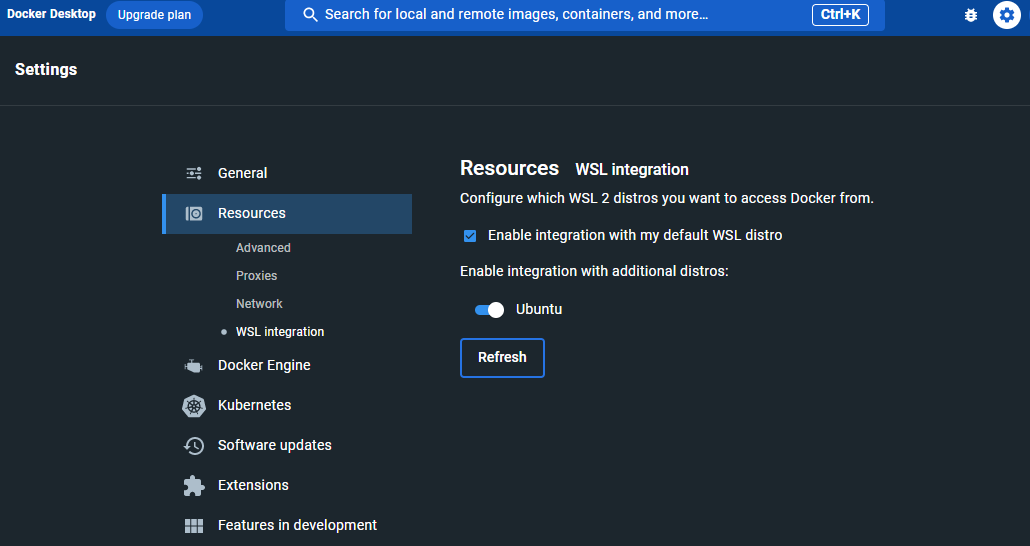Click the settings gear icon in header
The image size is (1030, 546).
click(1006, 15)
